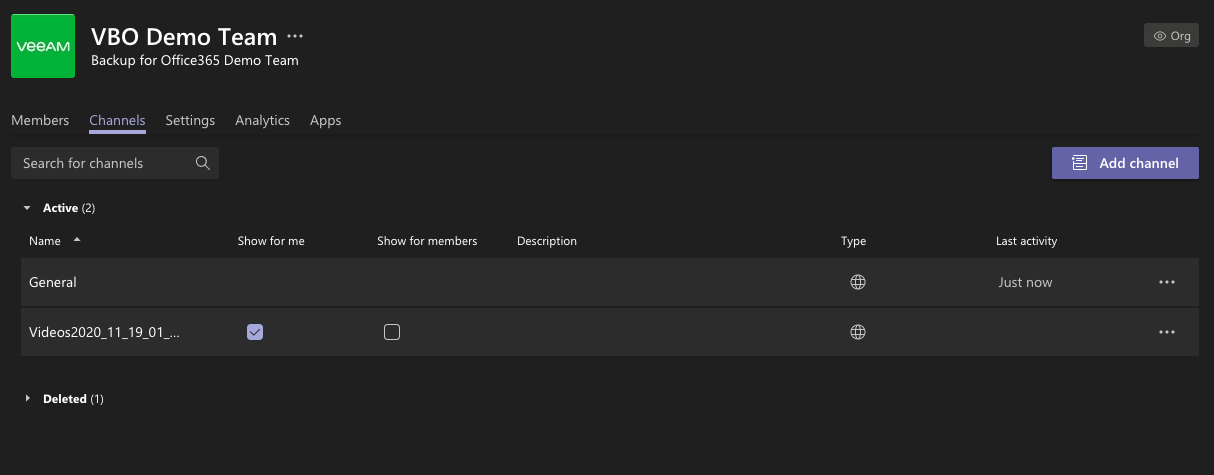Open more options for General channel
Image resolution: width=1214 pixels, height=475 pixels.
[1166, 283]
